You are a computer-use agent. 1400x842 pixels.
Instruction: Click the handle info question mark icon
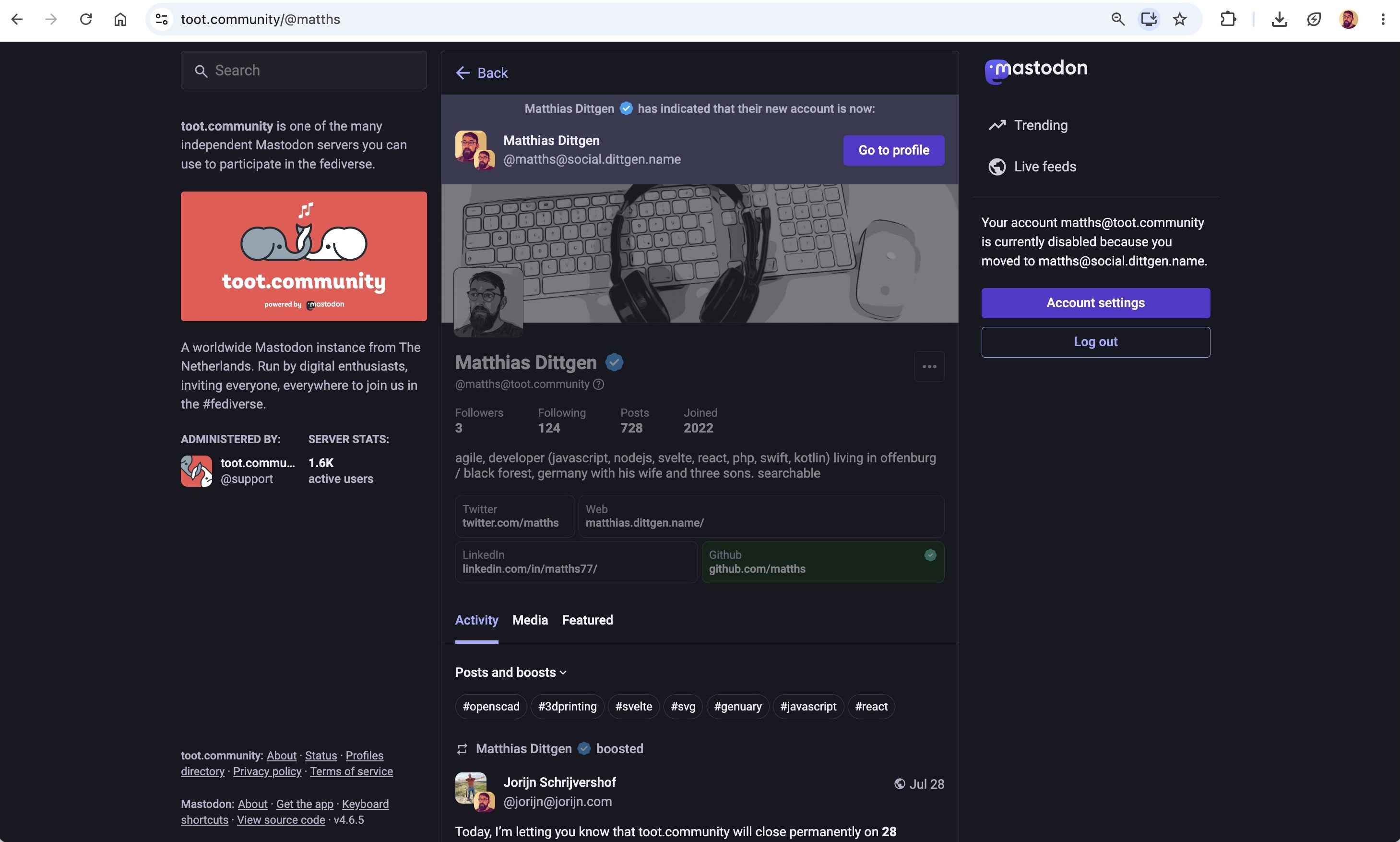598,384
